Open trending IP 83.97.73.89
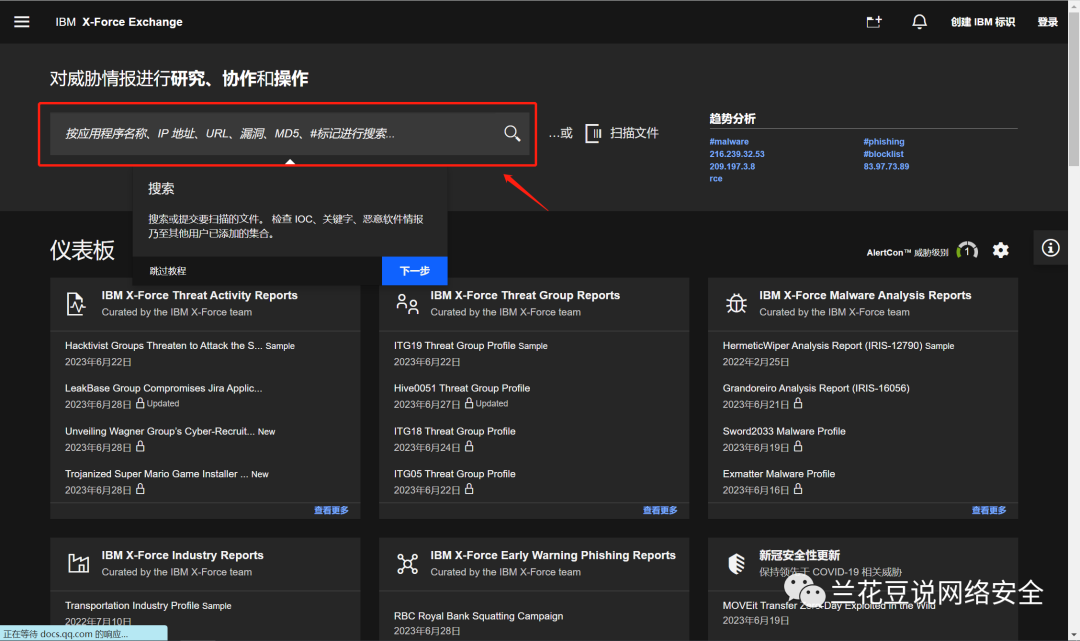The image size is (1080, 641). coord(886,167)
